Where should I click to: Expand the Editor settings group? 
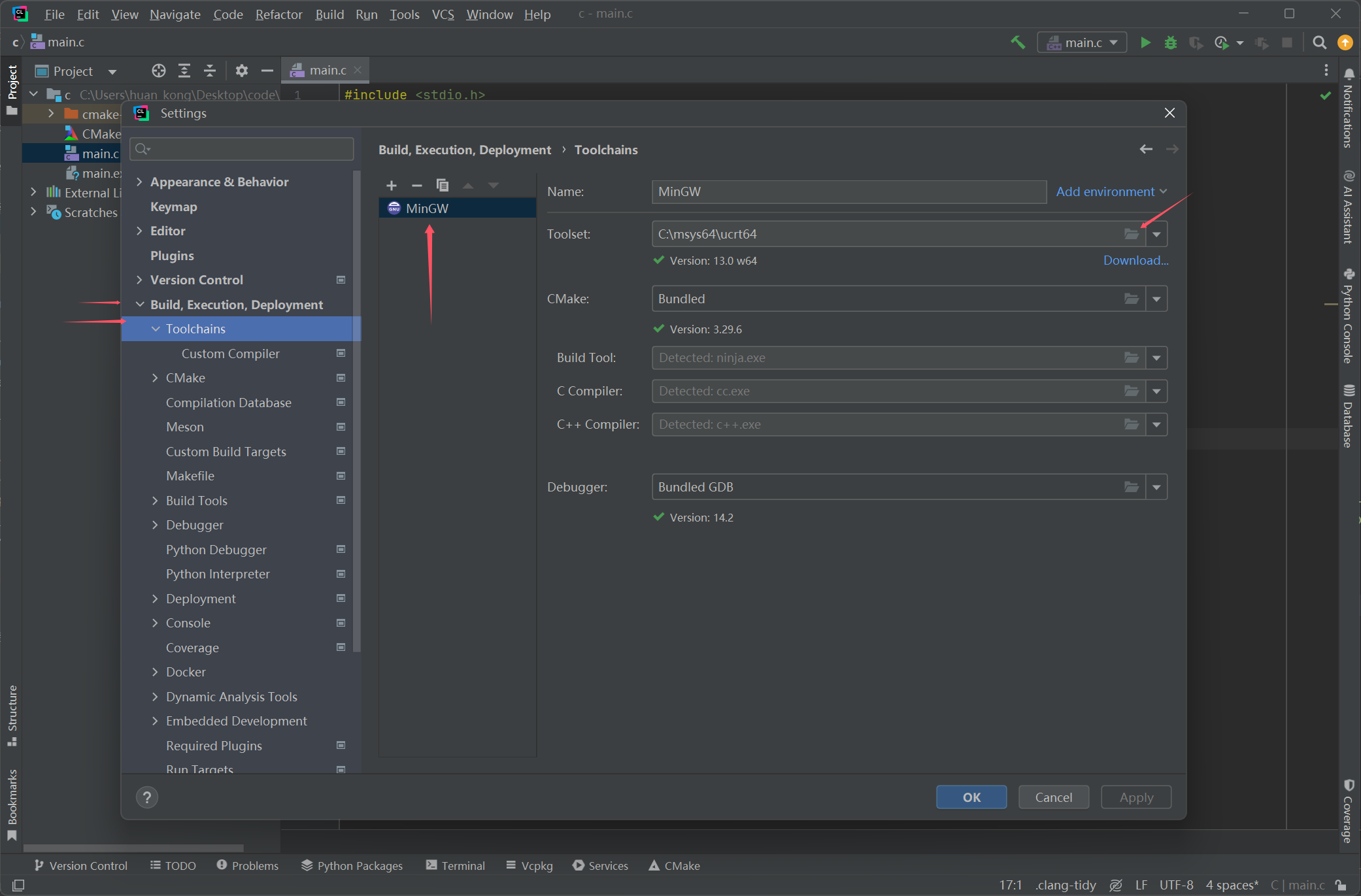(x=139, y=231)
